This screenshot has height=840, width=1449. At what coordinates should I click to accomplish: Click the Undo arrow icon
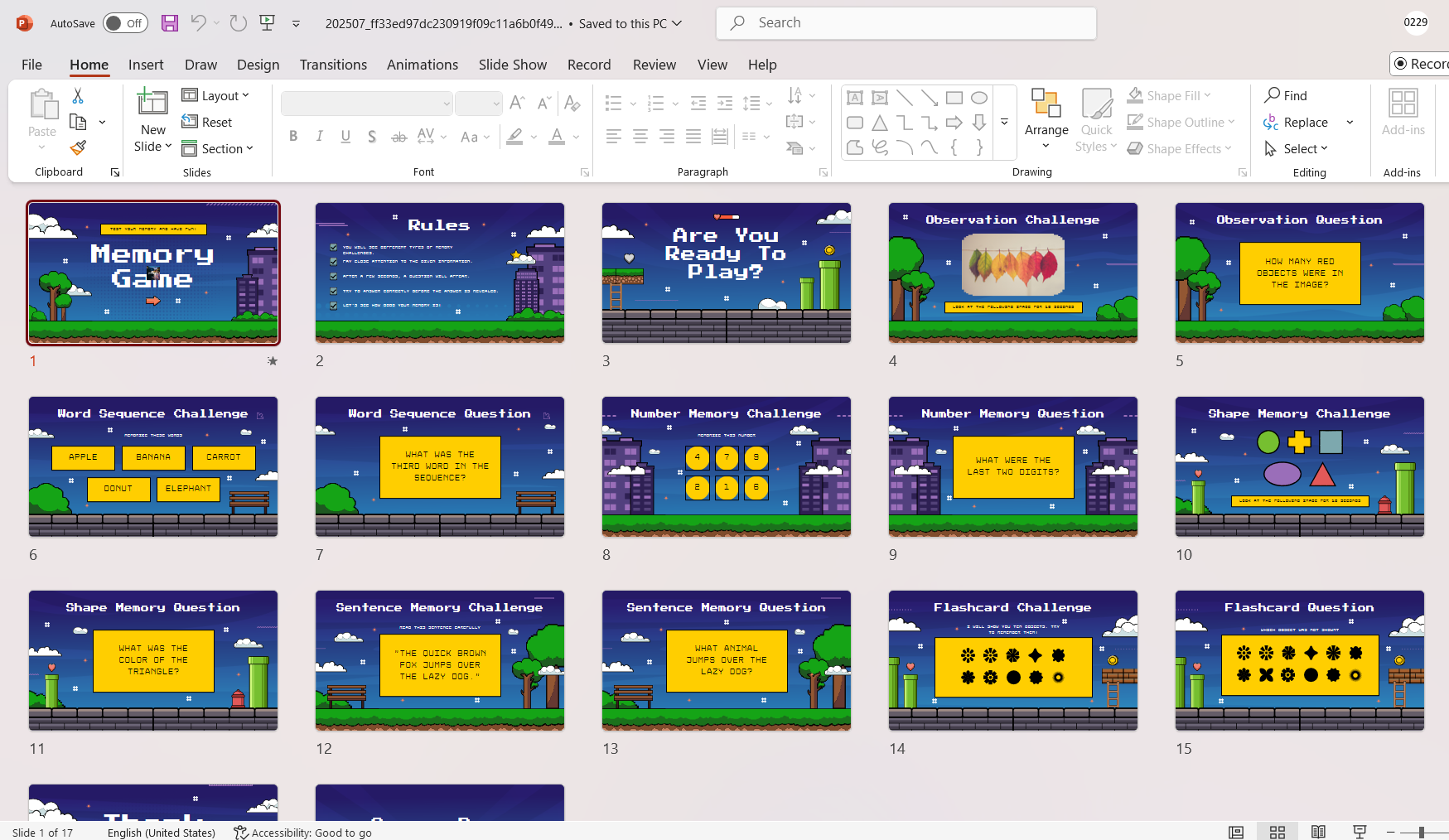[x=198, y=23]
